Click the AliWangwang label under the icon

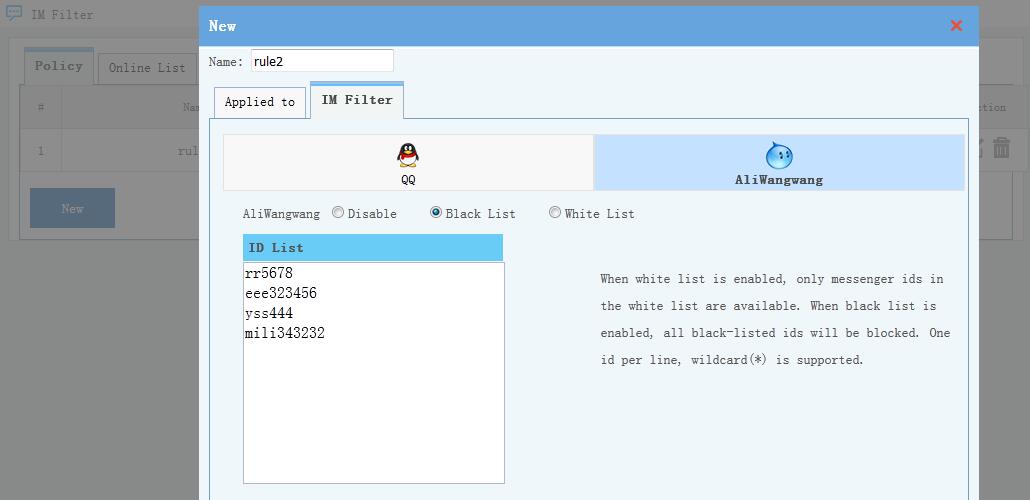pos(779,180)
